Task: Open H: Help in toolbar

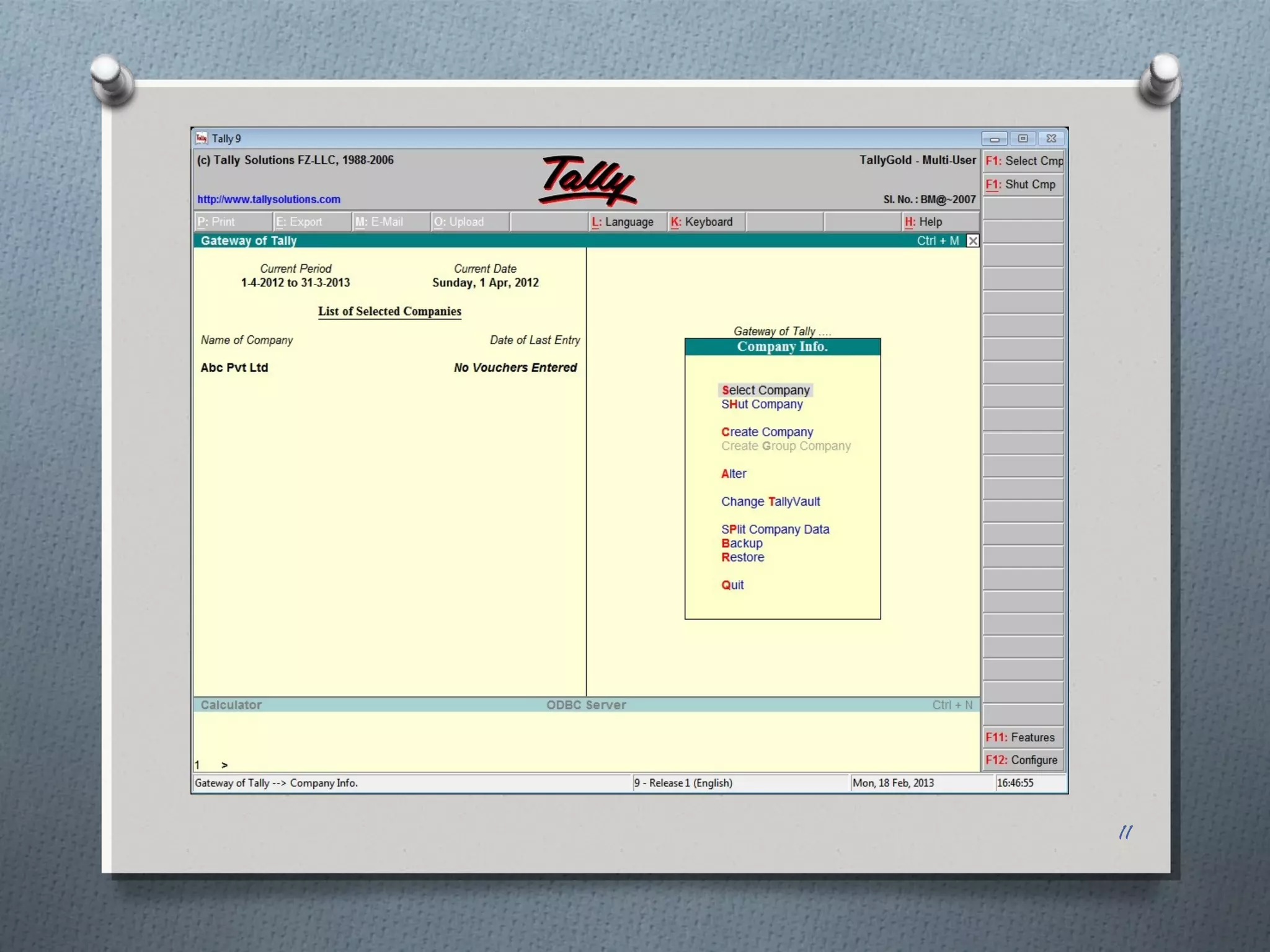Action: coord(924,222)
